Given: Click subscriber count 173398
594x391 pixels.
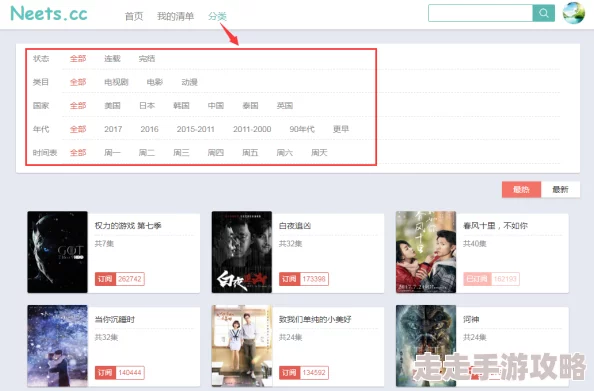Looking at the screenshot, I should (314, 279).
